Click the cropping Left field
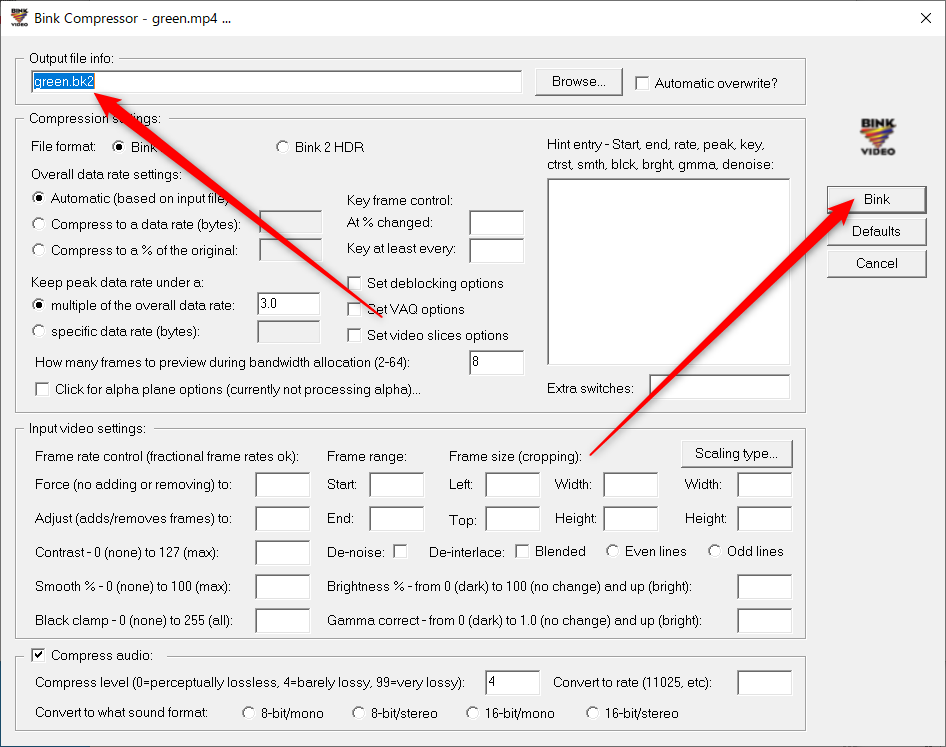 click(513, 485)
